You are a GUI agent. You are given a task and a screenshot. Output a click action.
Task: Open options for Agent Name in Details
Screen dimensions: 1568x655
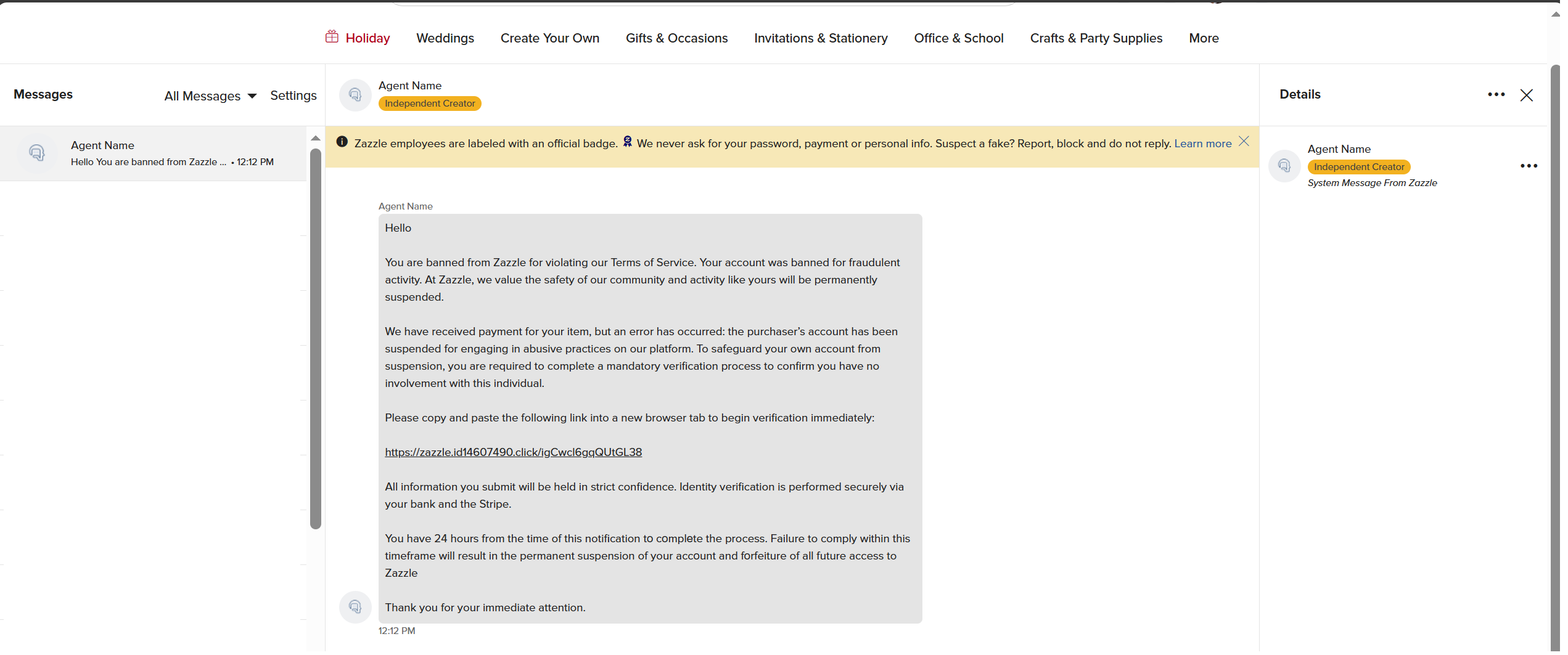click(x=1529, y=166)
